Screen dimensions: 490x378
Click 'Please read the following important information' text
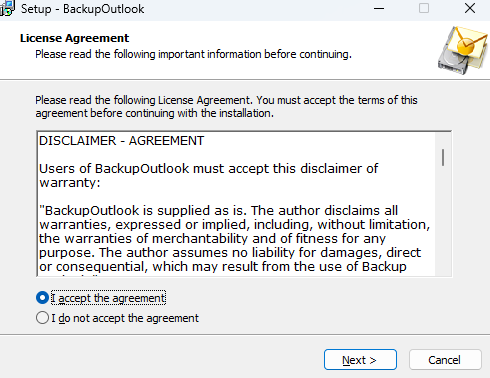193,54
